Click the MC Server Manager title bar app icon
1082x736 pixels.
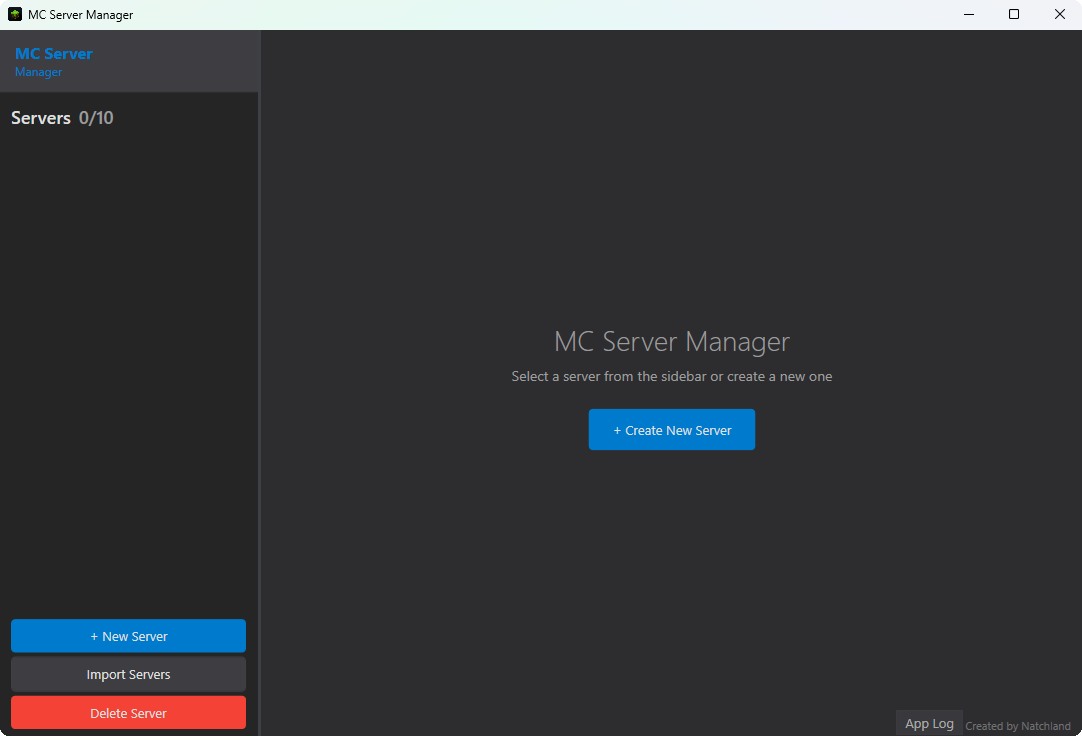pos(15,15)
